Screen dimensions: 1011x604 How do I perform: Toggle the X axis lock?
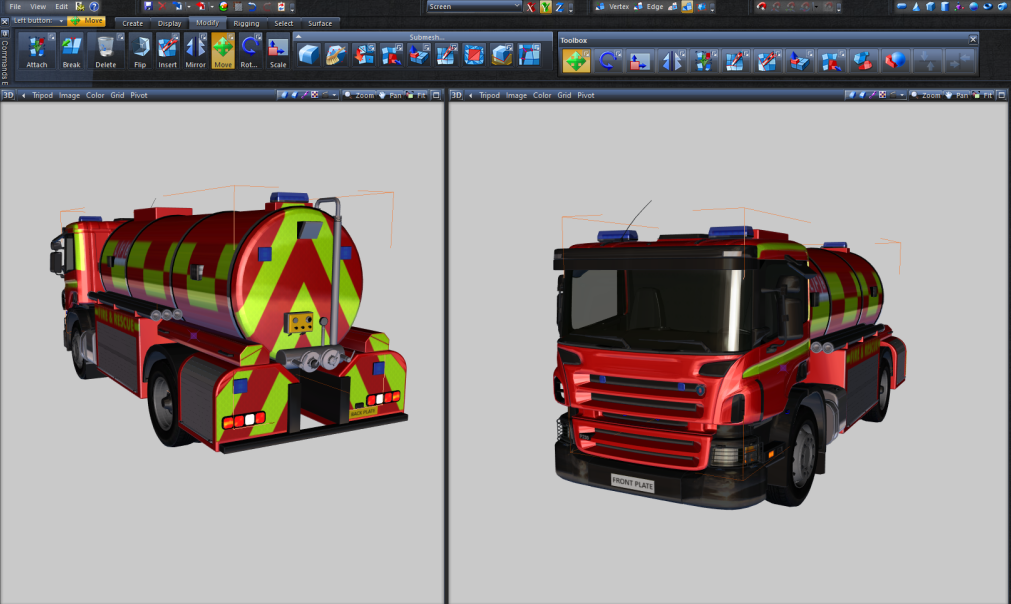click(531, 7)
